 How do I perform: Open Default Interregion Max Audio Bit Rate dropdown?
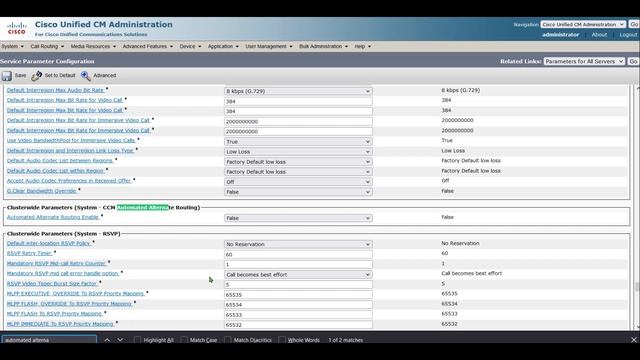click(x=298, y=91)
